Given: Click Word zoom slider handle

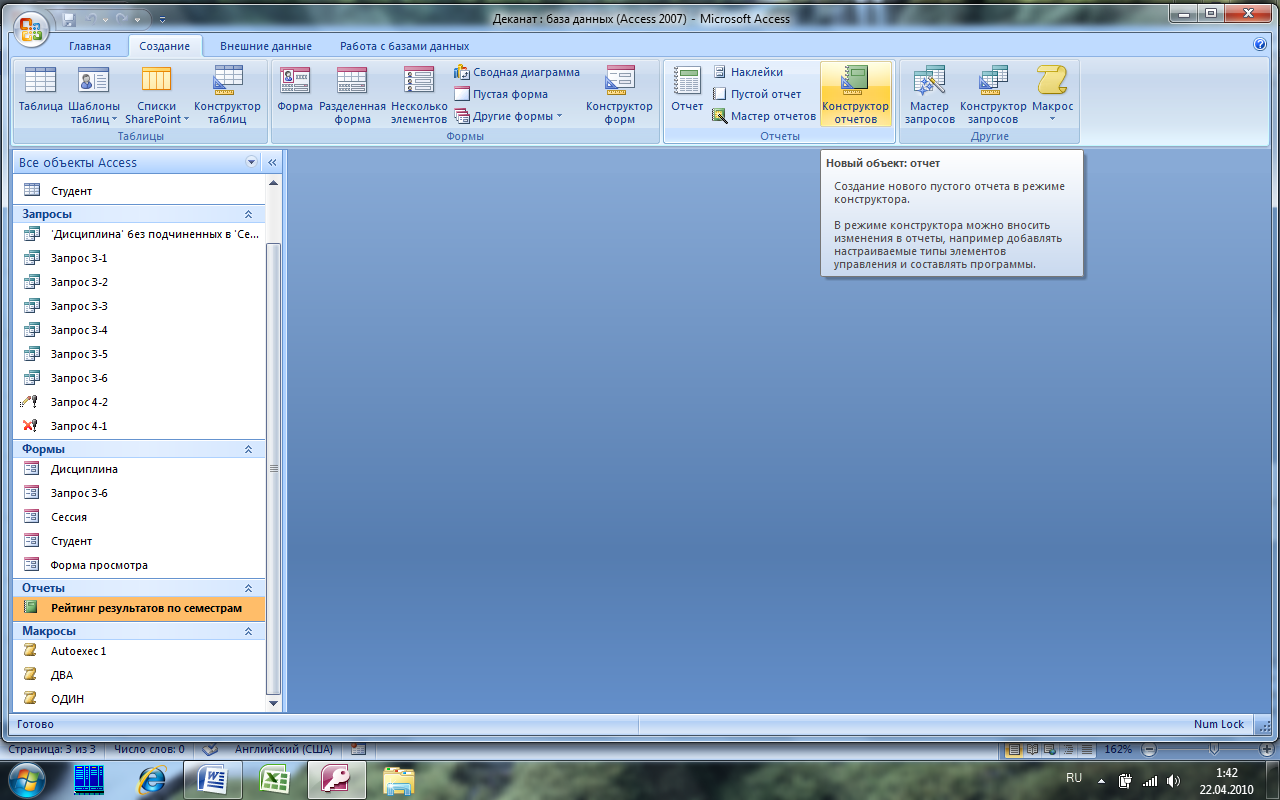Looking at the screenshot, I should click(1214, 749).
